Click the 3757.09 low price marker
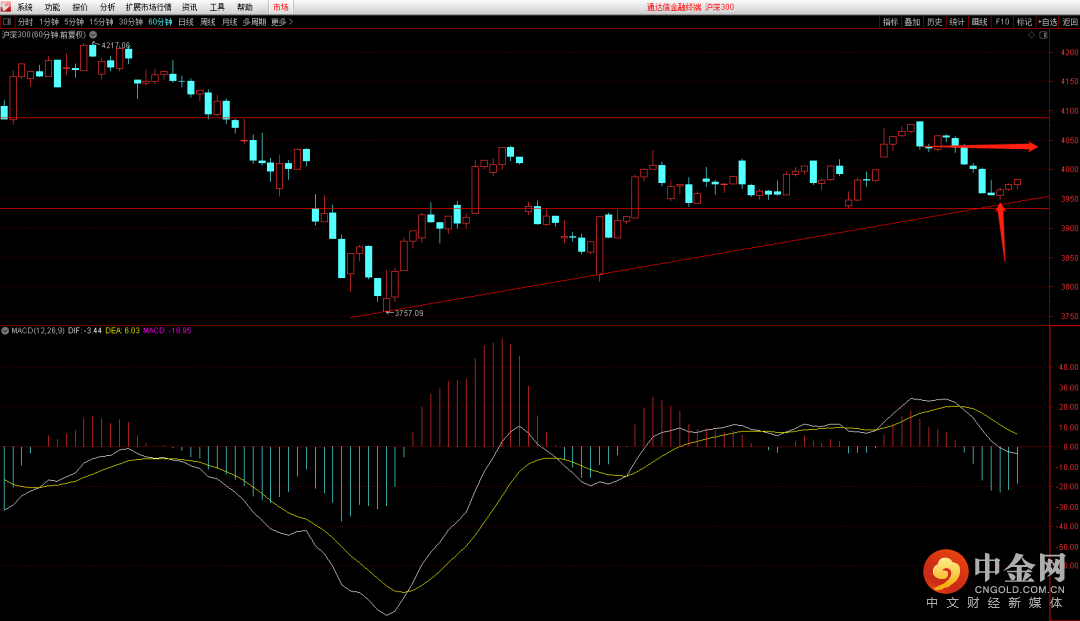Screen dimensions: 1080x621 coord(409,313)
